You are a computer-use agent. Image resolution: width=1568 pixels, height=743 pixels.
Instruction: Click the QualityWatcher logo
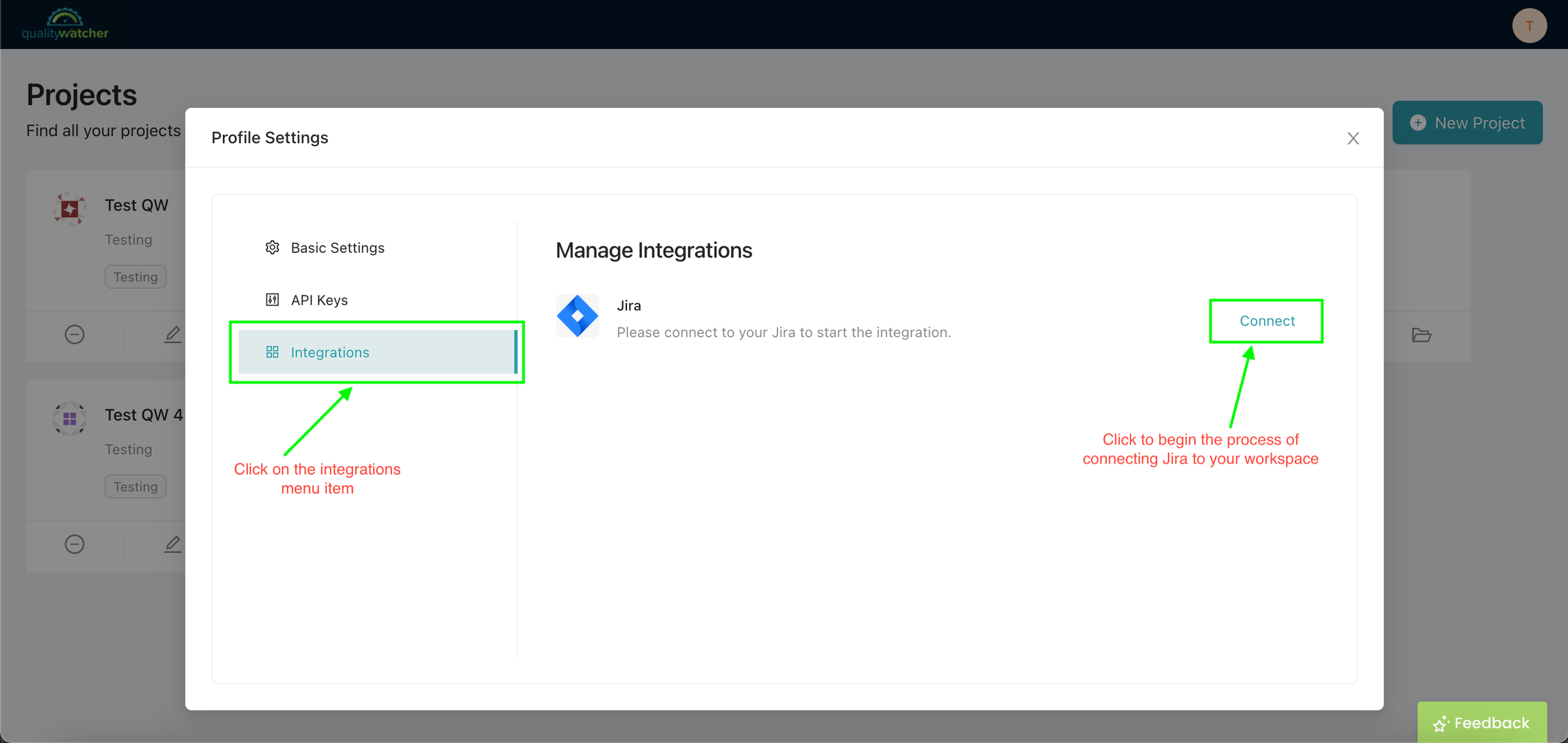tap(65, 24)
